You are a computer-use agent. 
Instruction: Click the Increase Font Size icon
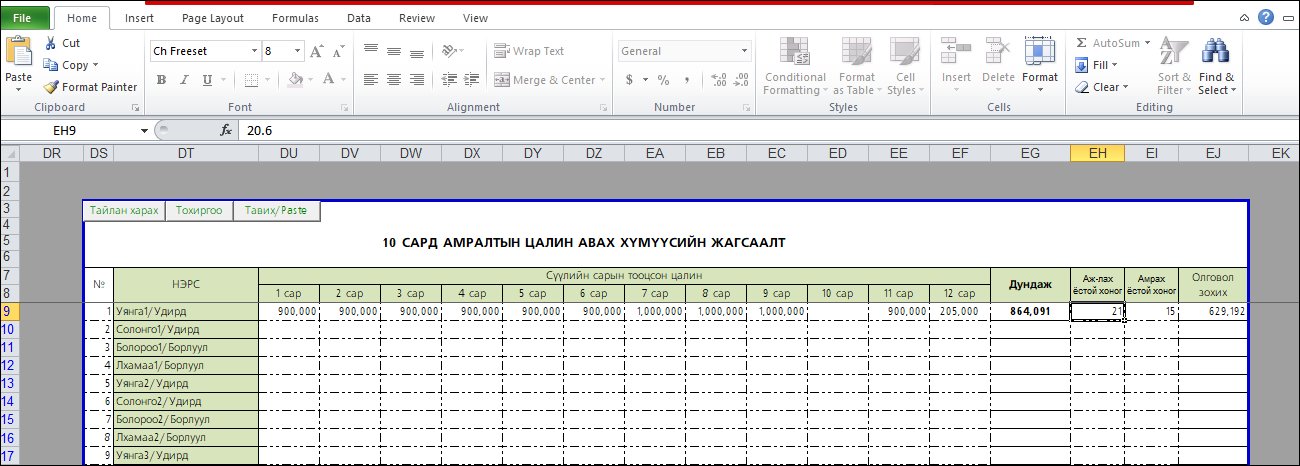coord(316,51)
